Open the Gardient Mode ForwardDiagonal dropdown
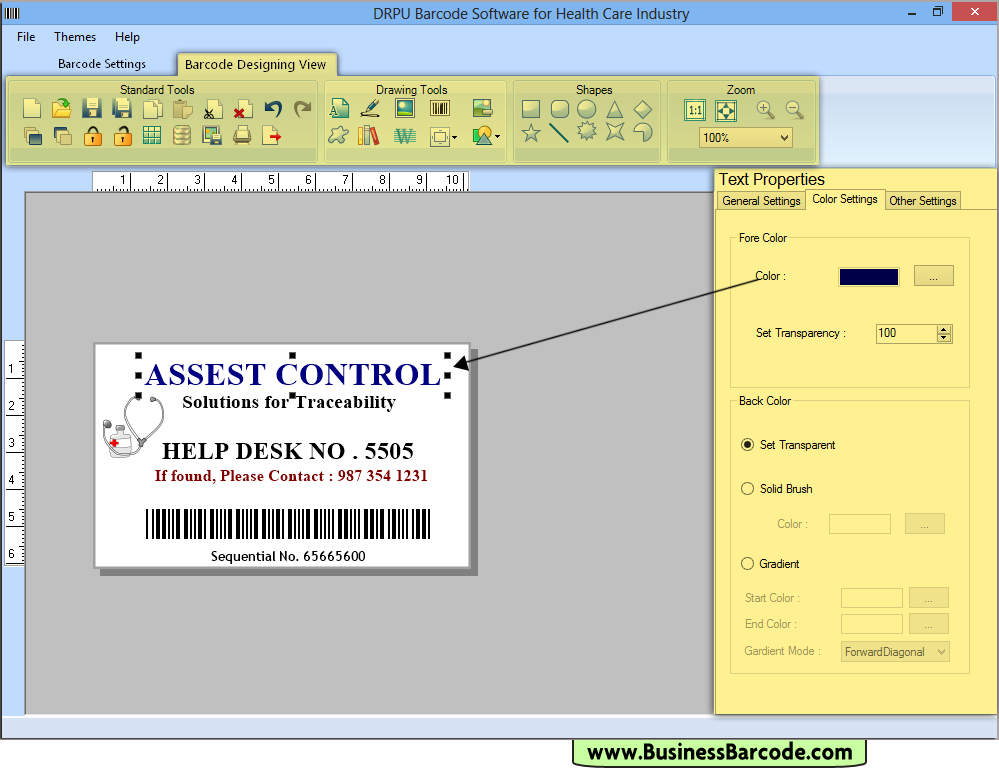The image size is (999, 770). pyautogui.click(x=895, y=652)
